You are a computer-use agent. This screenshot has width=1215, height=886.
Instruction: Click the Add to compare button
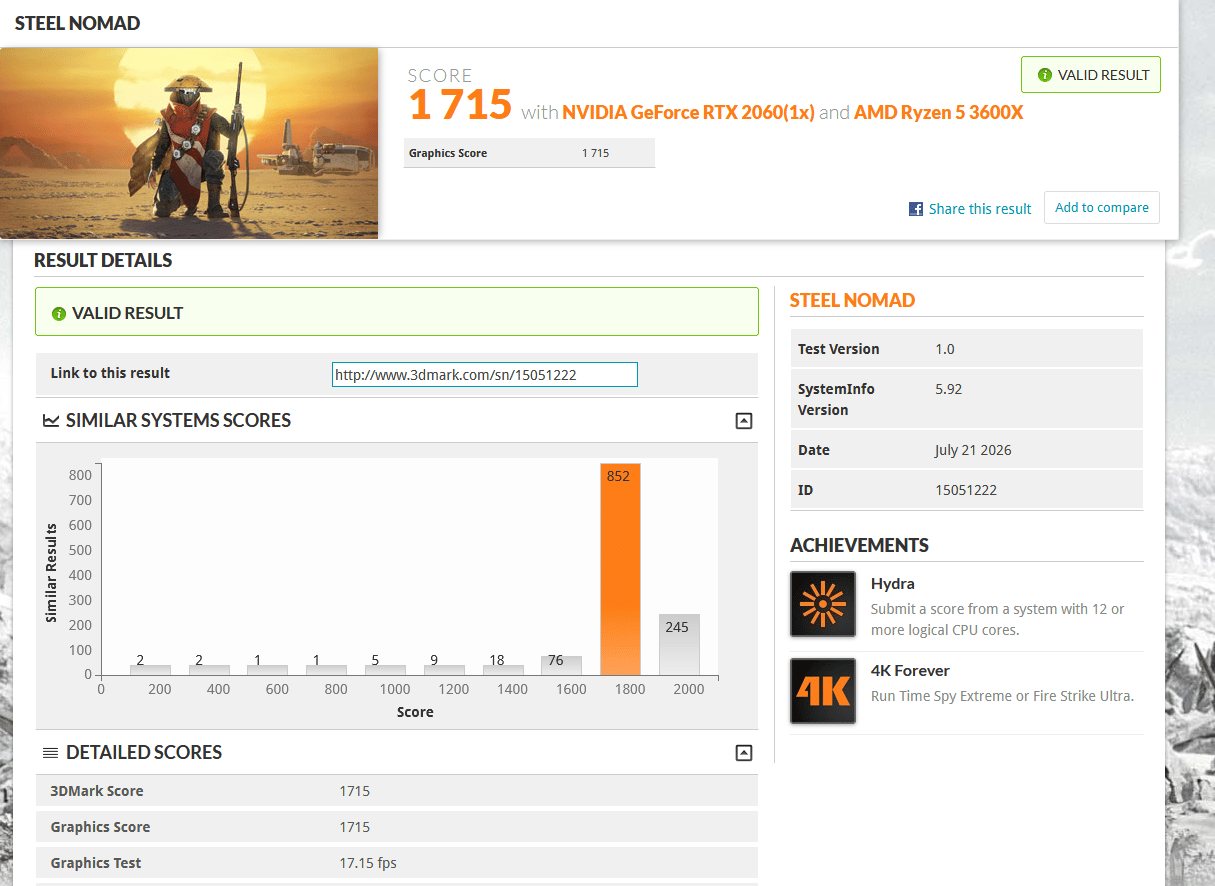coord(1102,207)
